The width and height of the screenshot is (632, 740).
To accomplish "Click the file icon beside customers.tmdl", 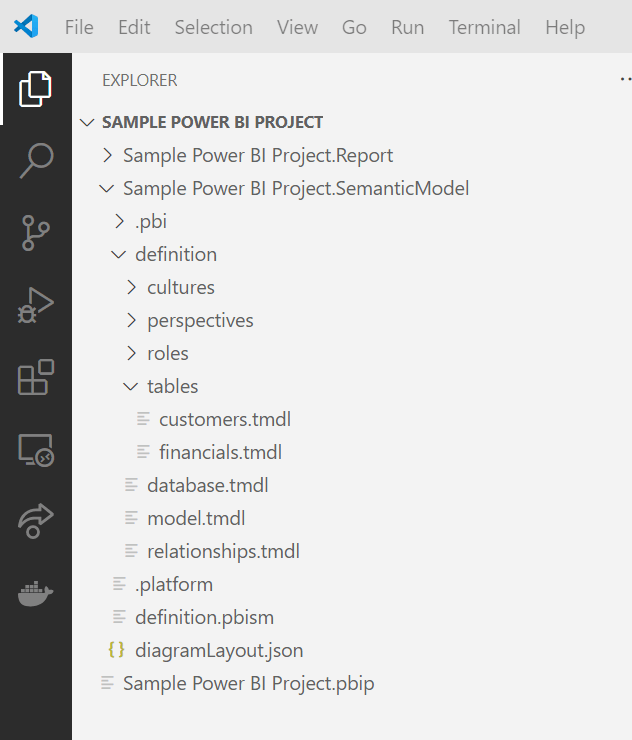I will 143,419.
